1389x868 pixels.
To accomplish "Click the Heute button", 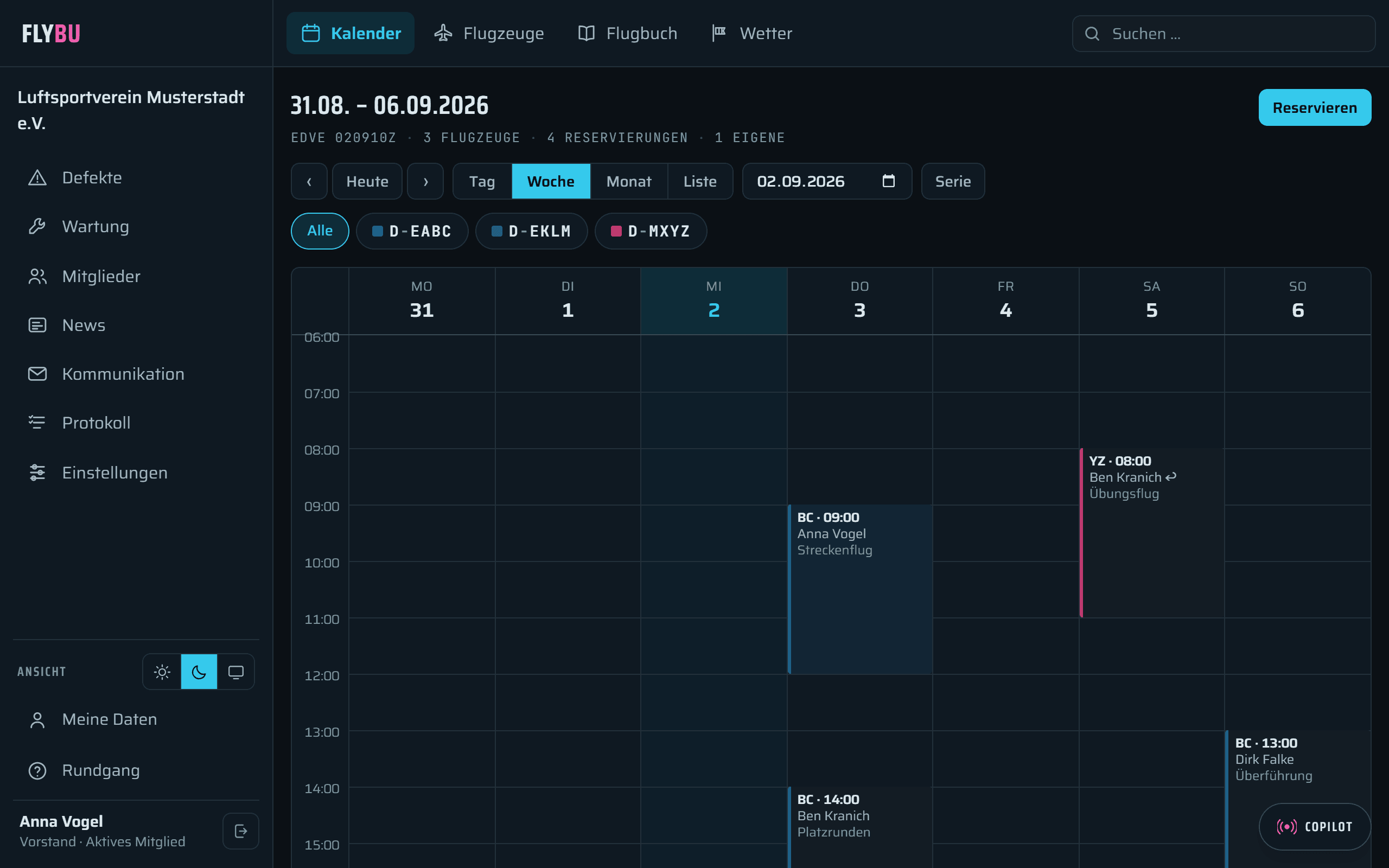I will 367,181.
